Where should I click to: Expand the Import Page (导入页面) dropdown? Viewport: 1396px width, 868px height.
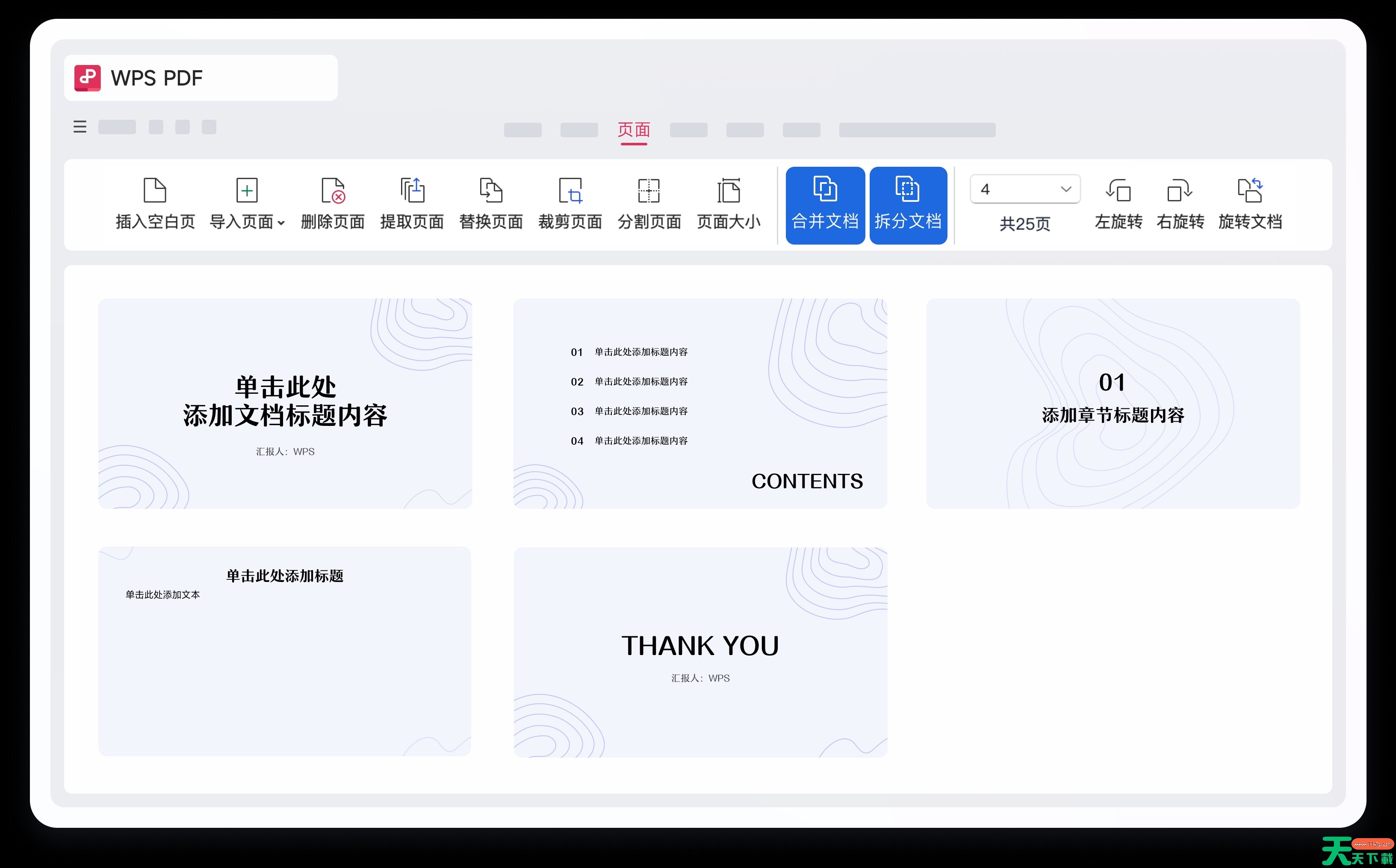click(x=280, y=223)
